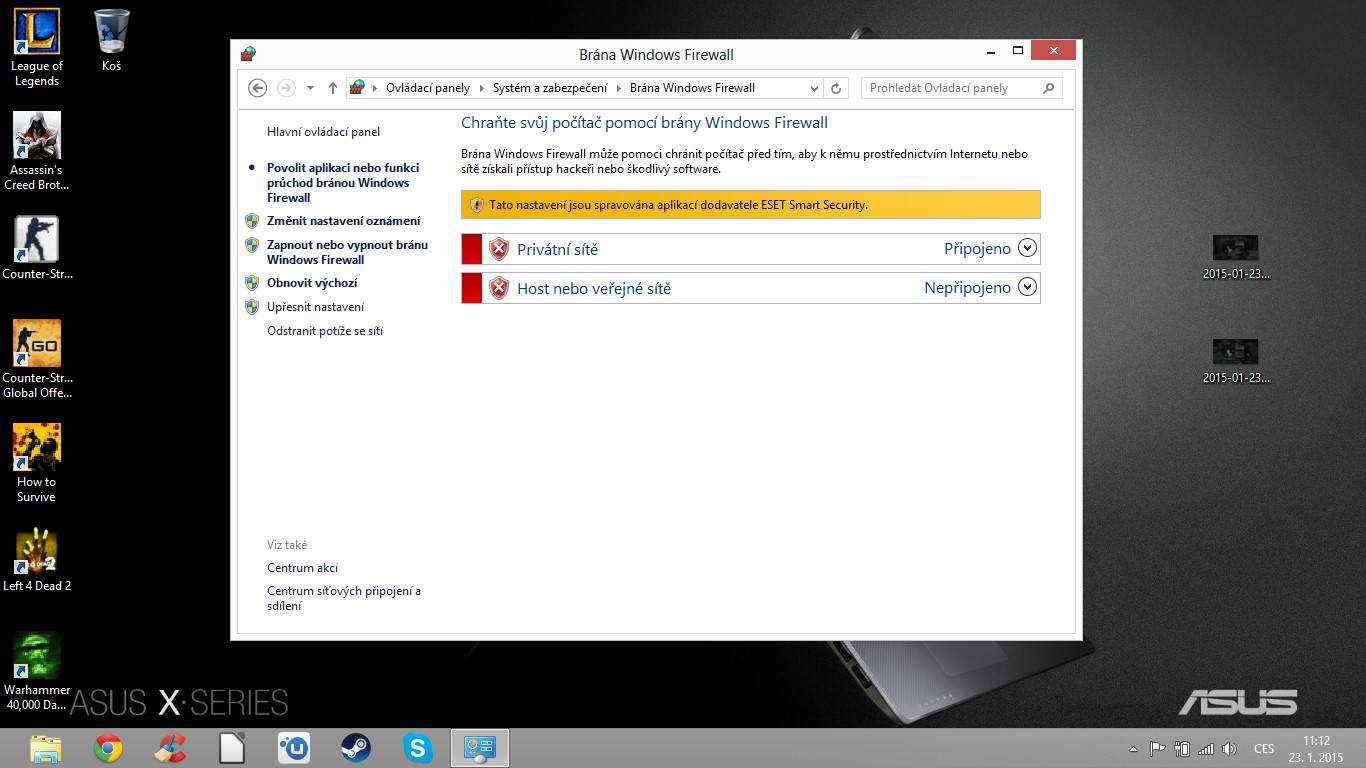Click the Privátní sítě heading text
This screenshot has width=1366, height=768.
tap(557, 249)
